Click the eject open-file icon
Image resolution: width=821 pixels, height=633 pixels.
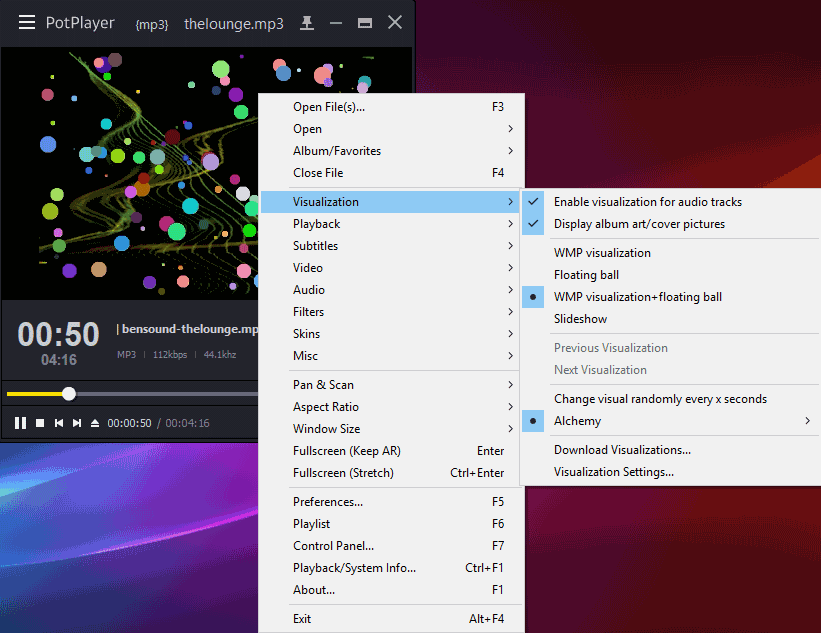pyautogui.click(x=95, y=423)
